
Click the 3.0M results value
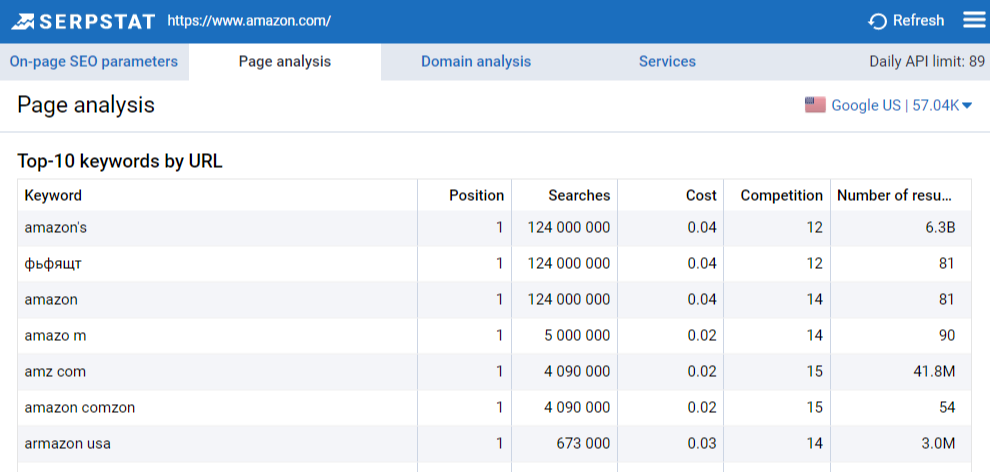[938, 444]
